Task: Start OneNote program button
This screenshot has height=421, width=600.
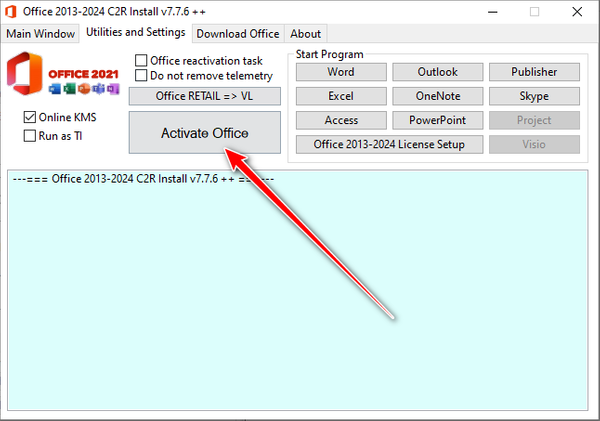Action: pyautogui.click(x=438, y=96)
